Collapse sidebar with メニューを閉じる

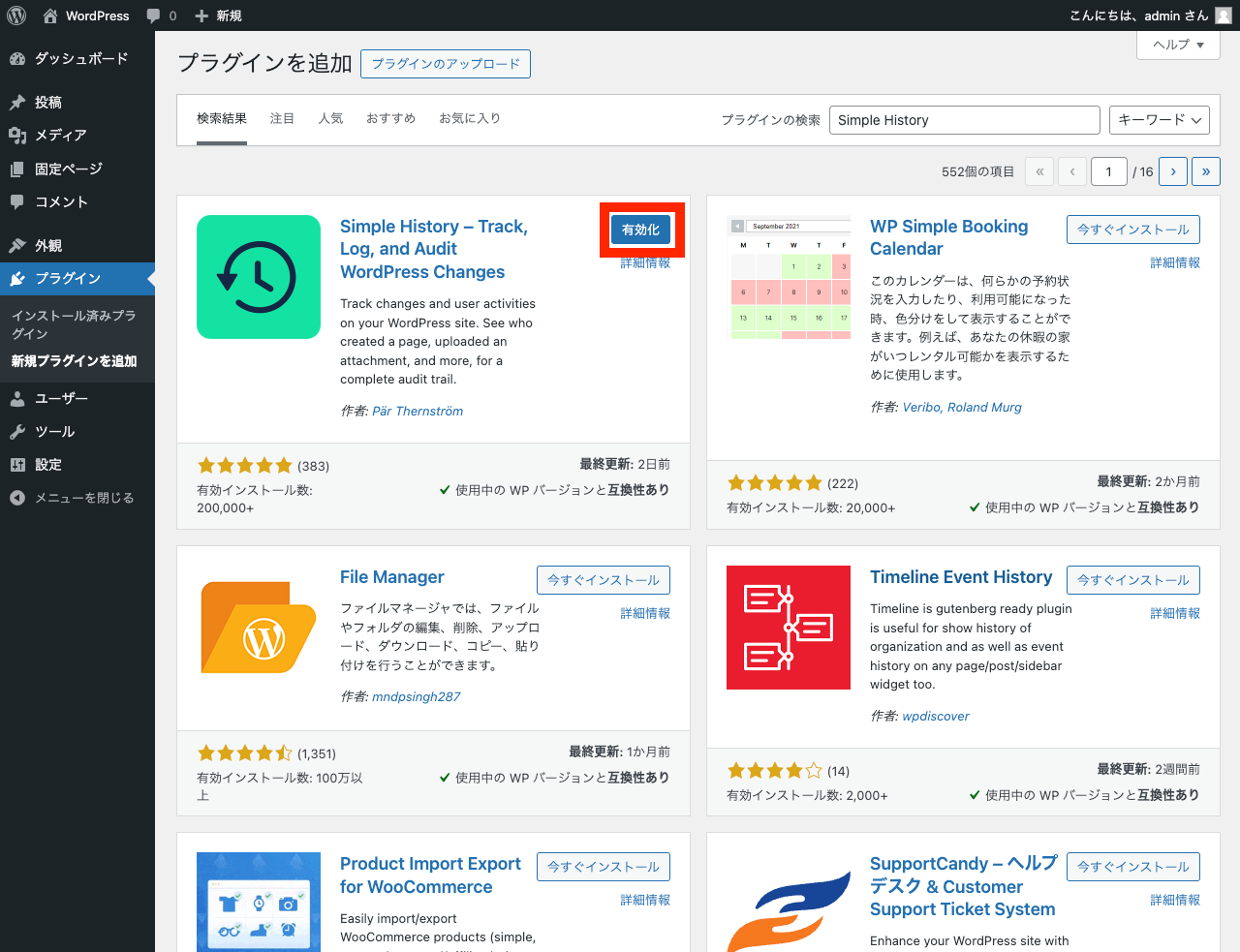(x=77, y=498)
